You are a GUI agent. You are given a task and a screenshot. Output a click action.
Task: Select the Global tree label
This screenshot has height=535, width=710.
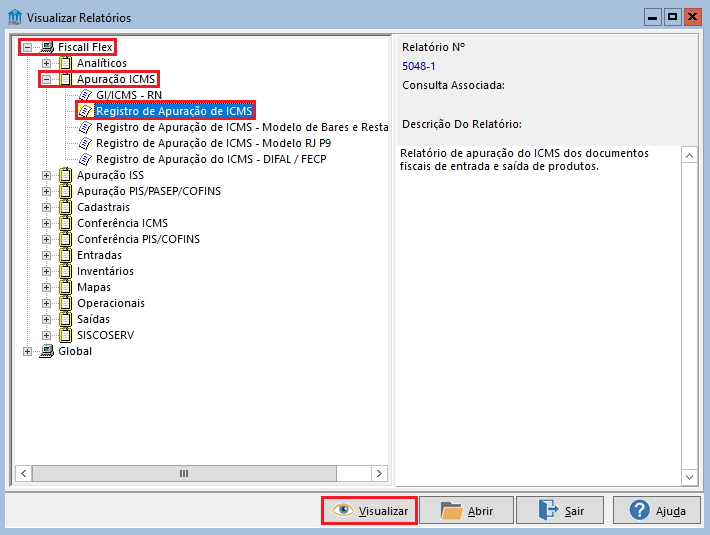pos(75,351)
